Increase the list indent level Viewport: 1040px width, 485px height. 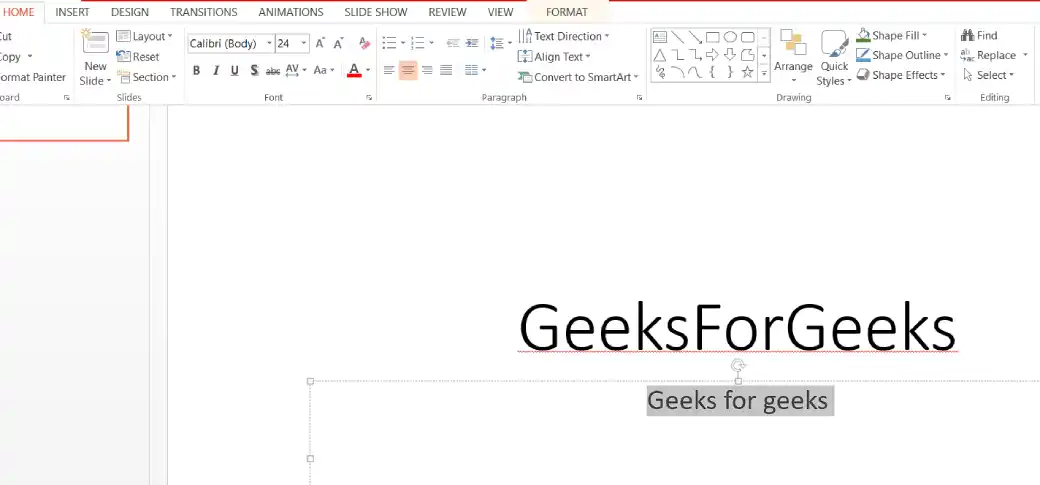(472, 43)
